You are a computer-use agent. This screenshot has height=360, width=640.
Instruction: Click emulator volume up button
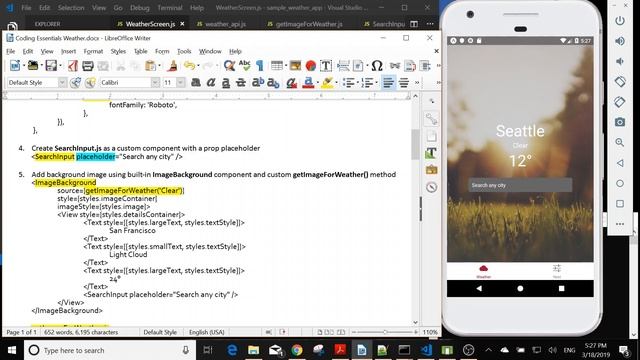pyautogui.click(x=620, y=41)
